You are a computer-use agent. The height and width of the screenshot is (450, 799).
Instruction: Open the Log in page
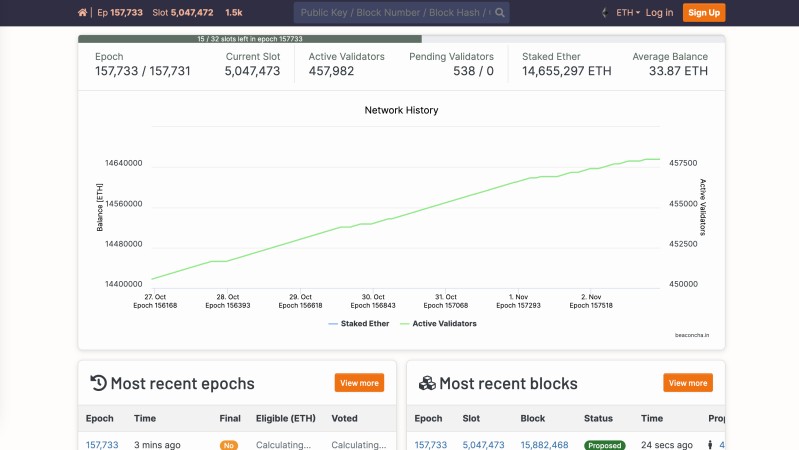659,13
